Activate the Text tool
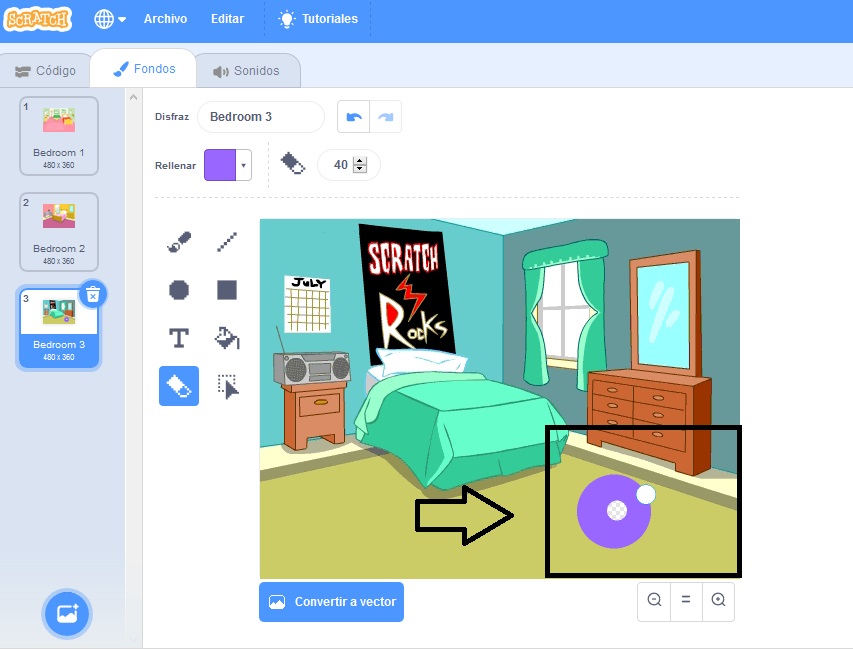Image resolution: width=853 pixels, height=649 pixels. click(x=179, y=338)
